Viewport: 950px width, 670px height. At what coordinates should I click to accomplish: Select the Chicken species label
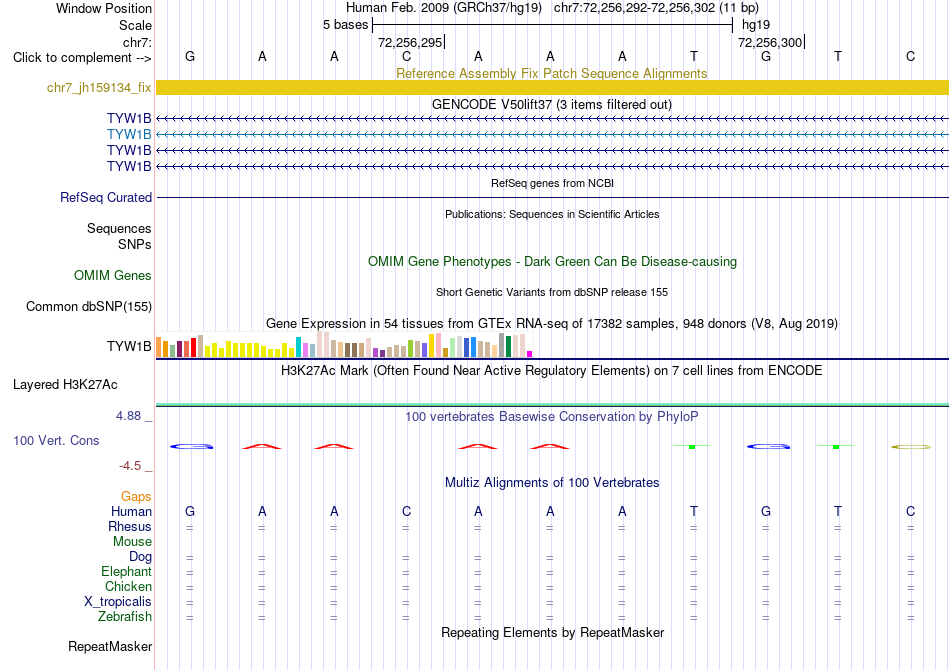pos(128,586)
